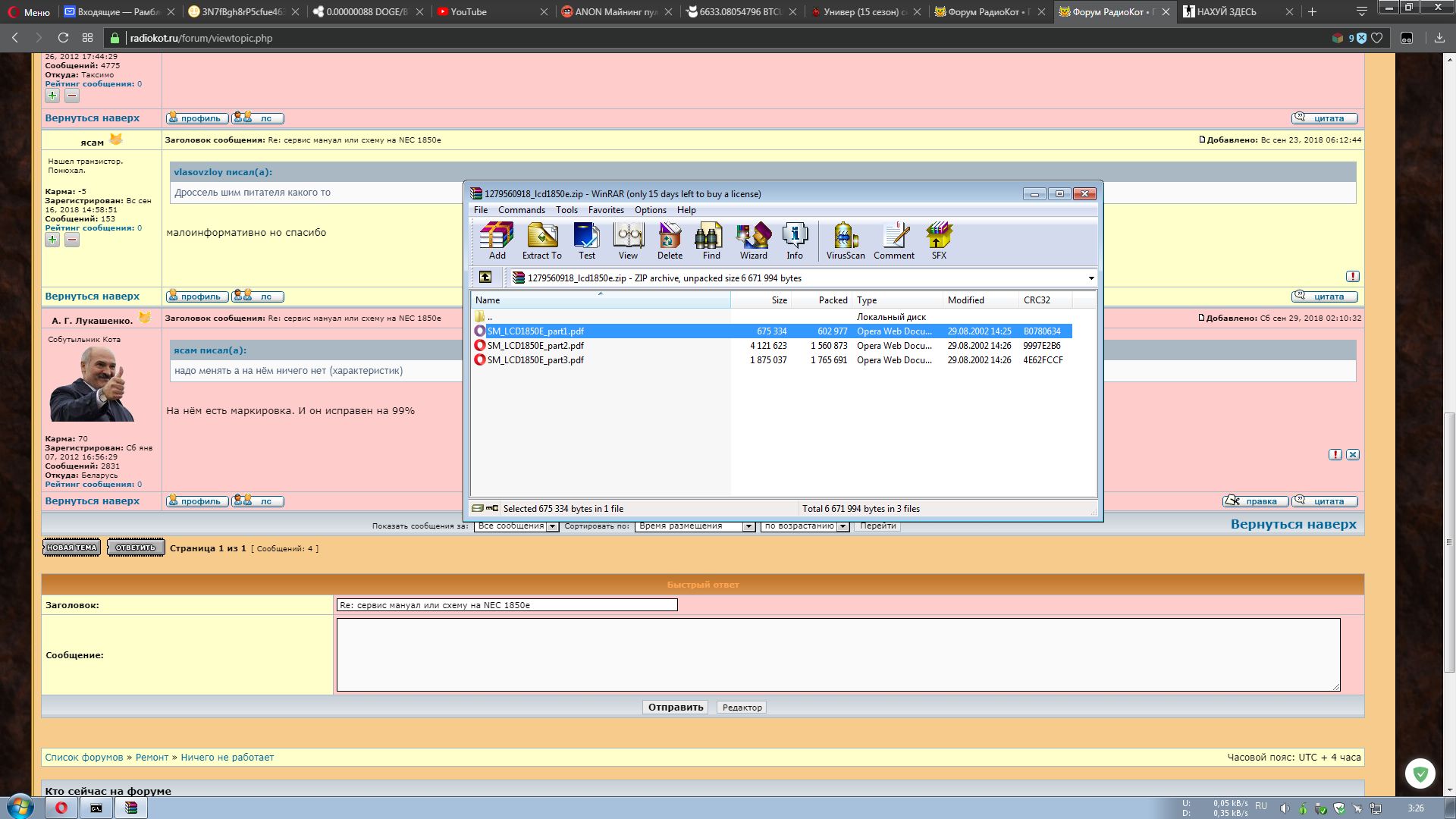This screenshot has width=1456, height=819.
Task: Click the minus rating button for user ясам
Action: coord(72,240)
